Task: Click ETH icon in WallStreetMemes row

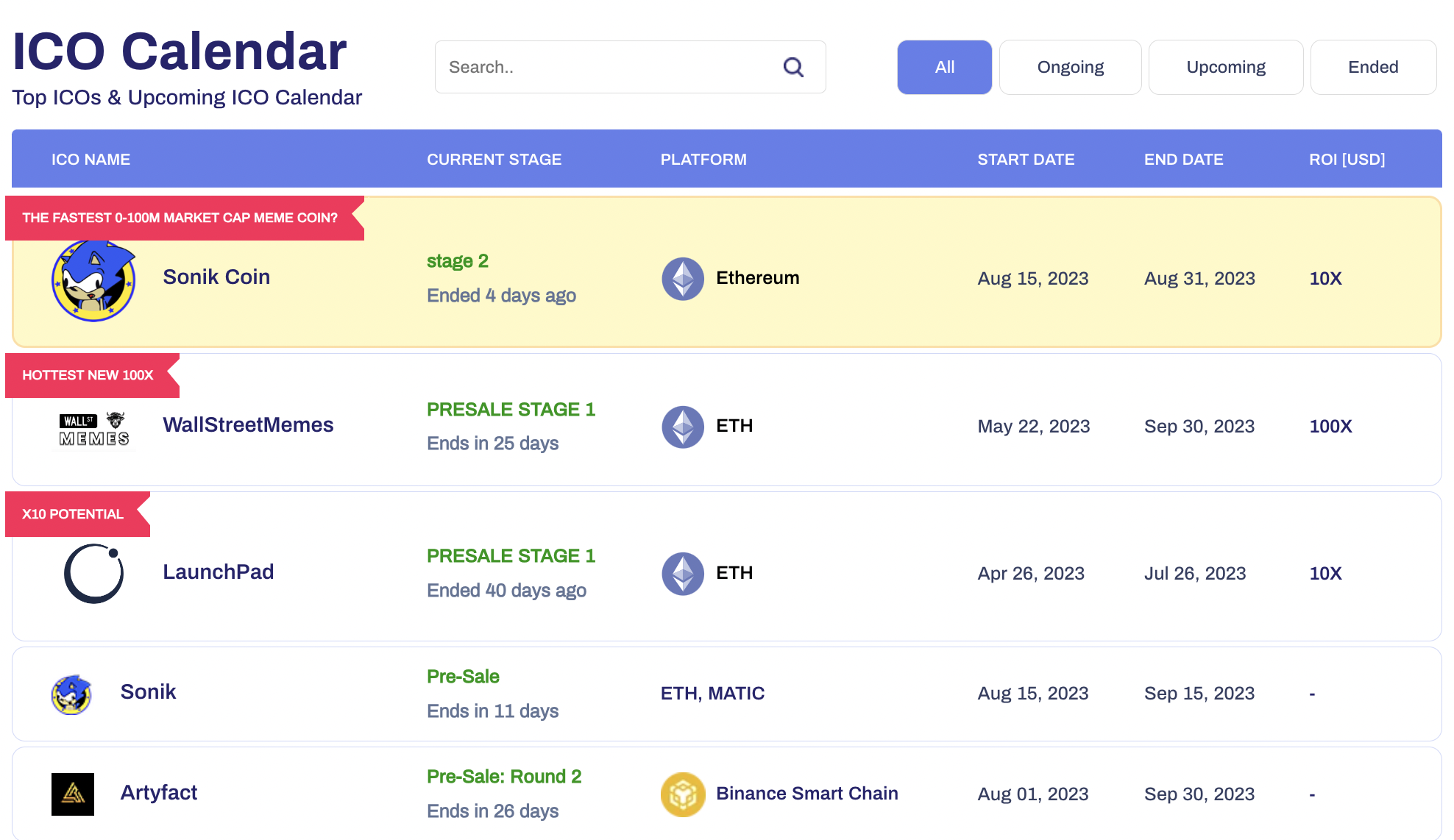Action: (683, 427)
